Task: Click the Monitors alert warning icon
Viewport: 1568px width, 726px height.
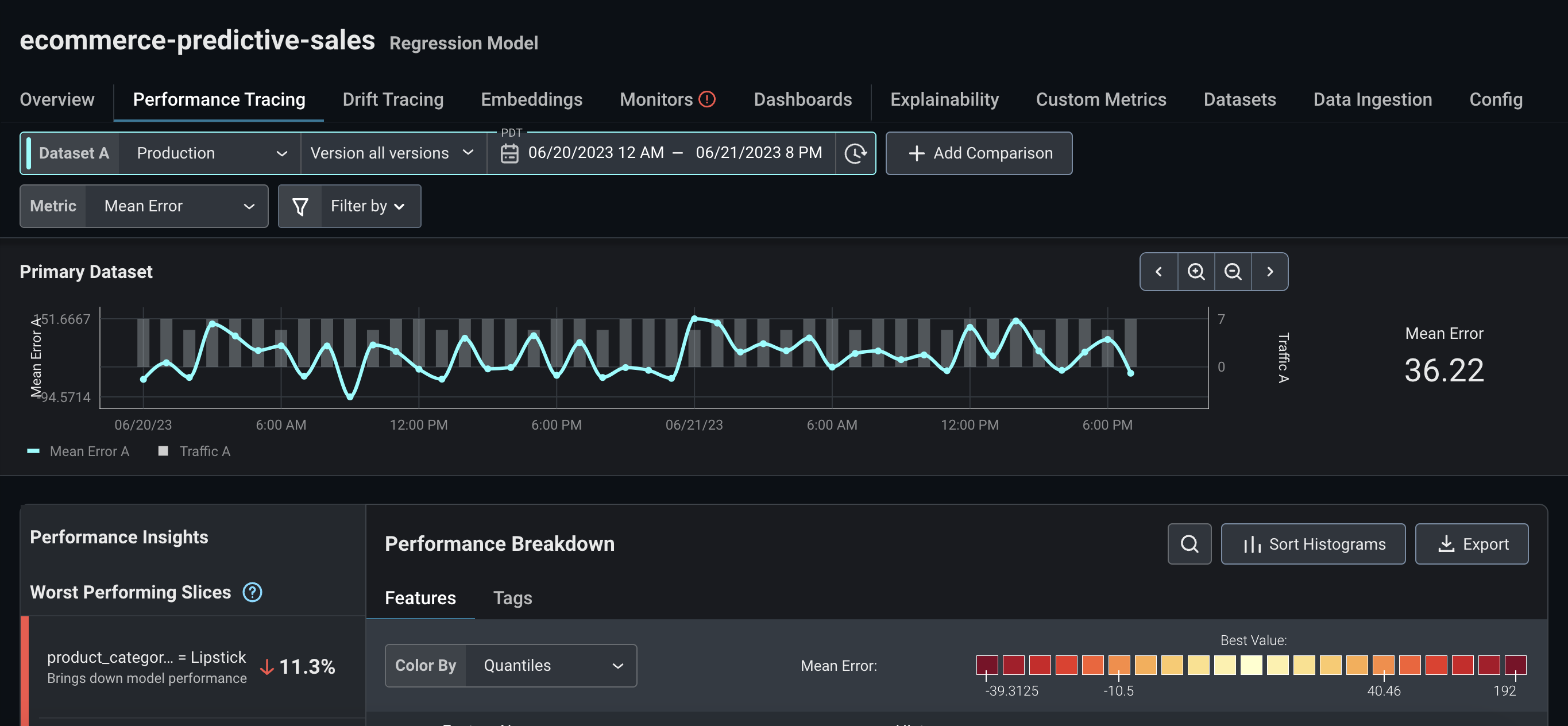Action: (x=706, y=99)
